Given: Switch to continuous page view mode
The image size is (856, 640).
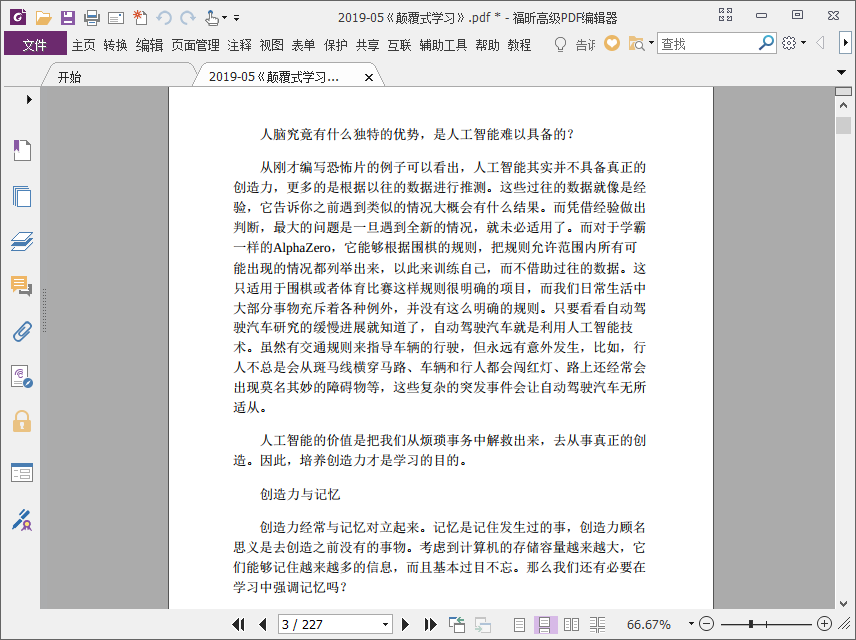Looking at the screenshot, I should [x=544, y=624].
